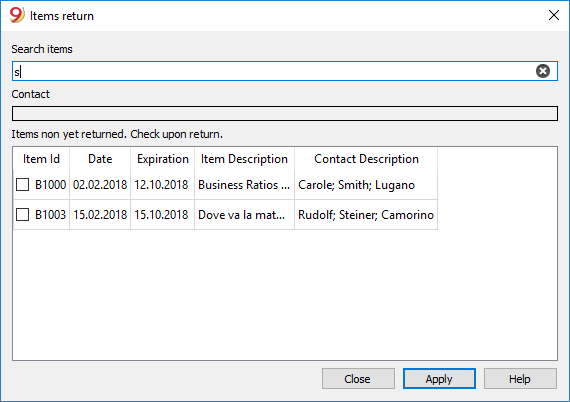
Task: Click the Item Description column header
Action: (x=244, y=159)
